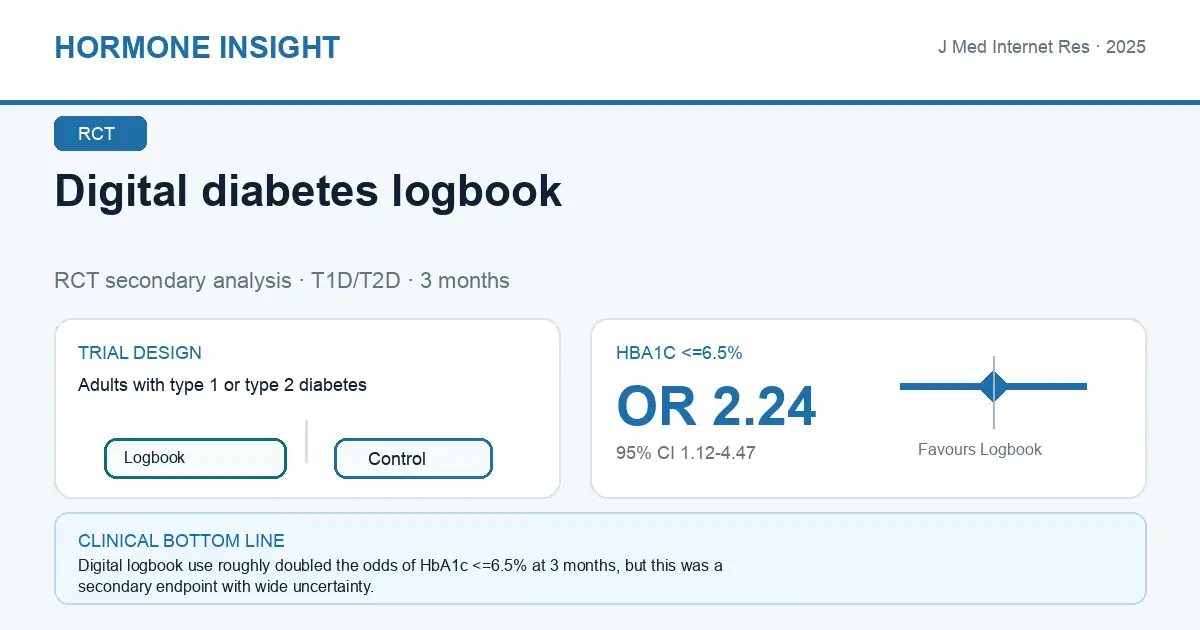This screenshot has height=630, width=1200.
Task: Click the vertical reference line in plot
Action: (x=994, y=392)
